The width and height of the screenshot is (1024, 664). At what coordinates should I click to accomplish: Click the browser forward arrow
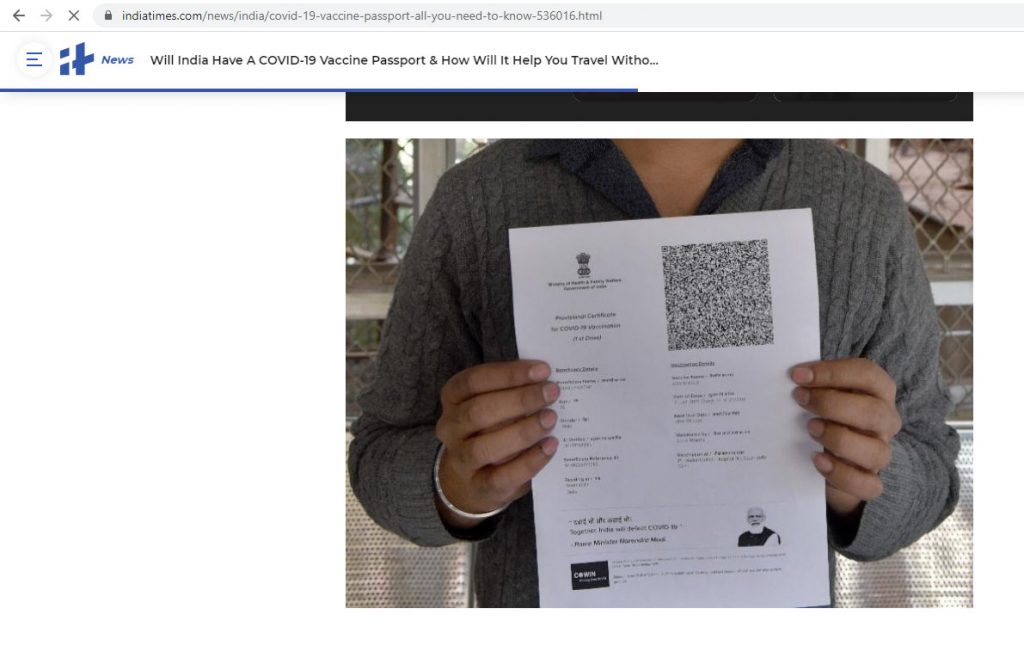[x=46, y=16]
